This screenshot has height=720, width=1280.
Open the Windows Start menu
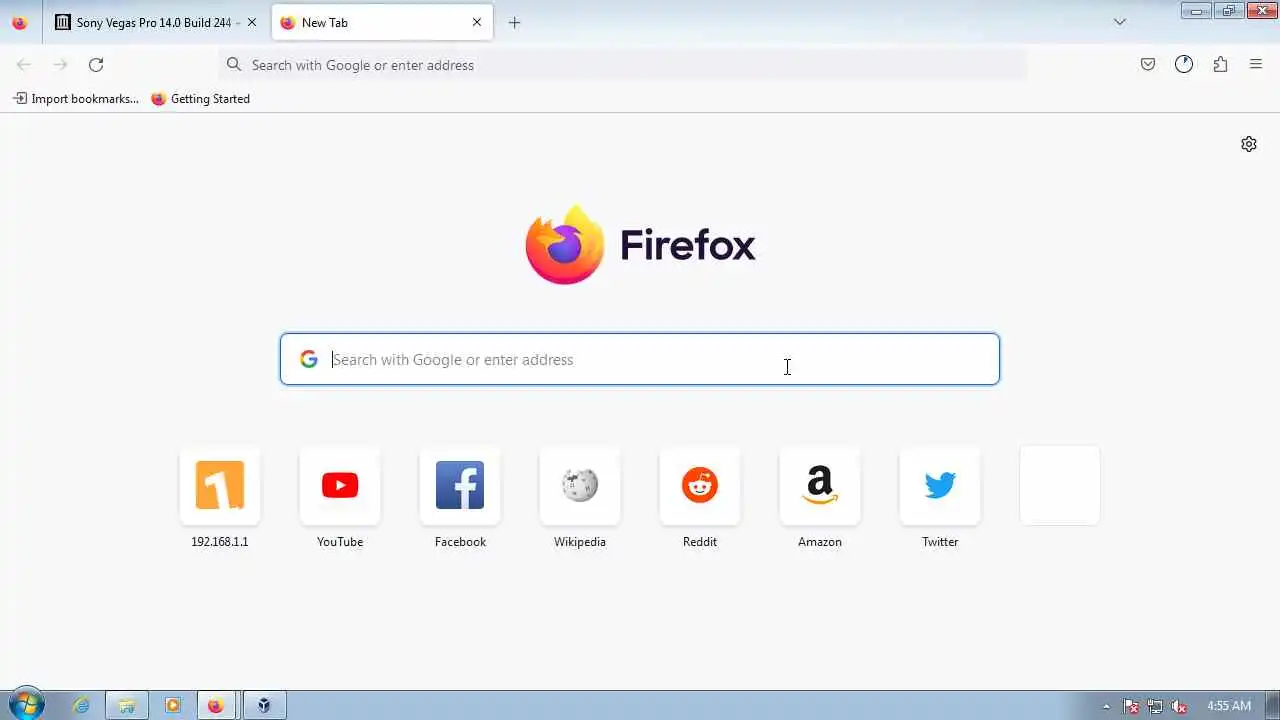tap(26, 705)
